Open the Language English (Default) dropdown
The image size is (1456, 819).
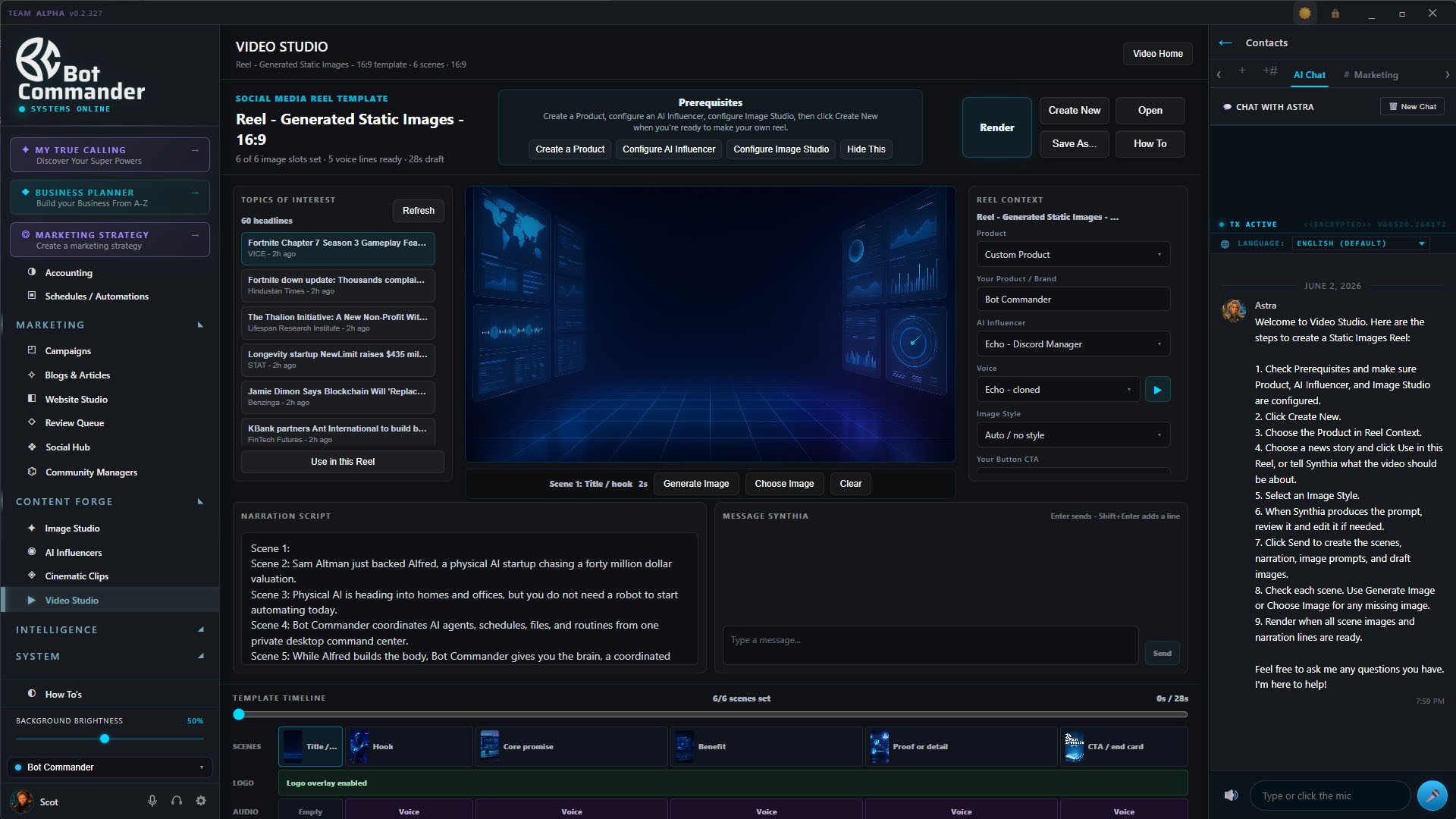[x=1360, y=243]
